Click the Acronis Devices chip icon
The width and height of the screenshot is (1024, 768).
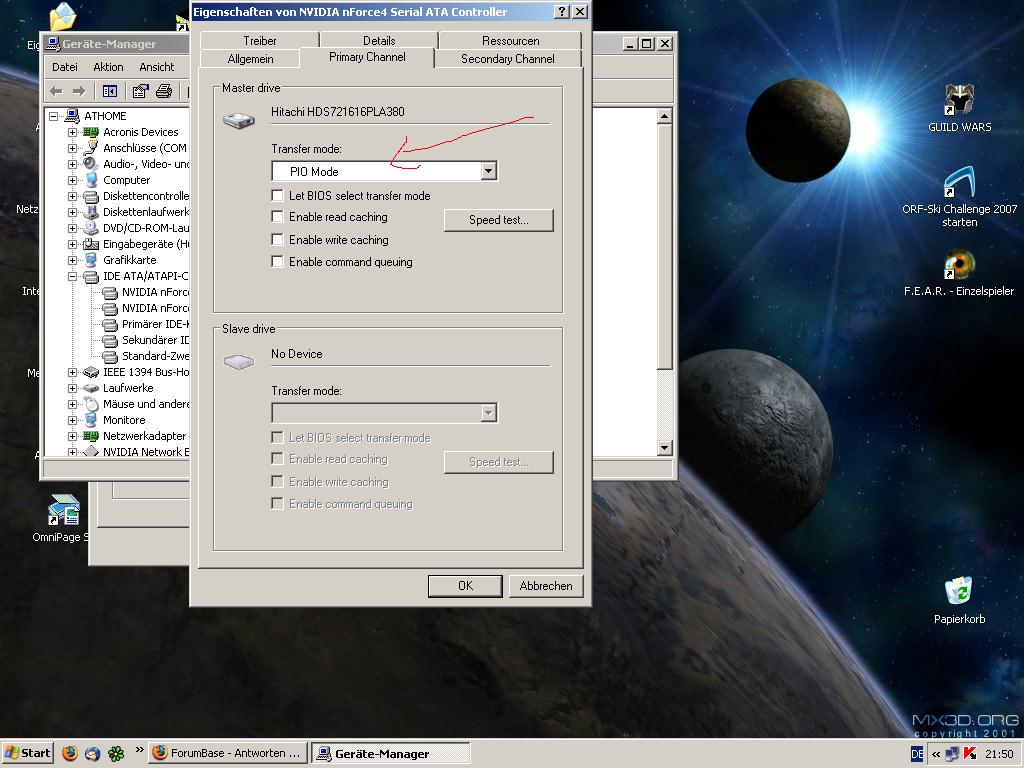91,132
